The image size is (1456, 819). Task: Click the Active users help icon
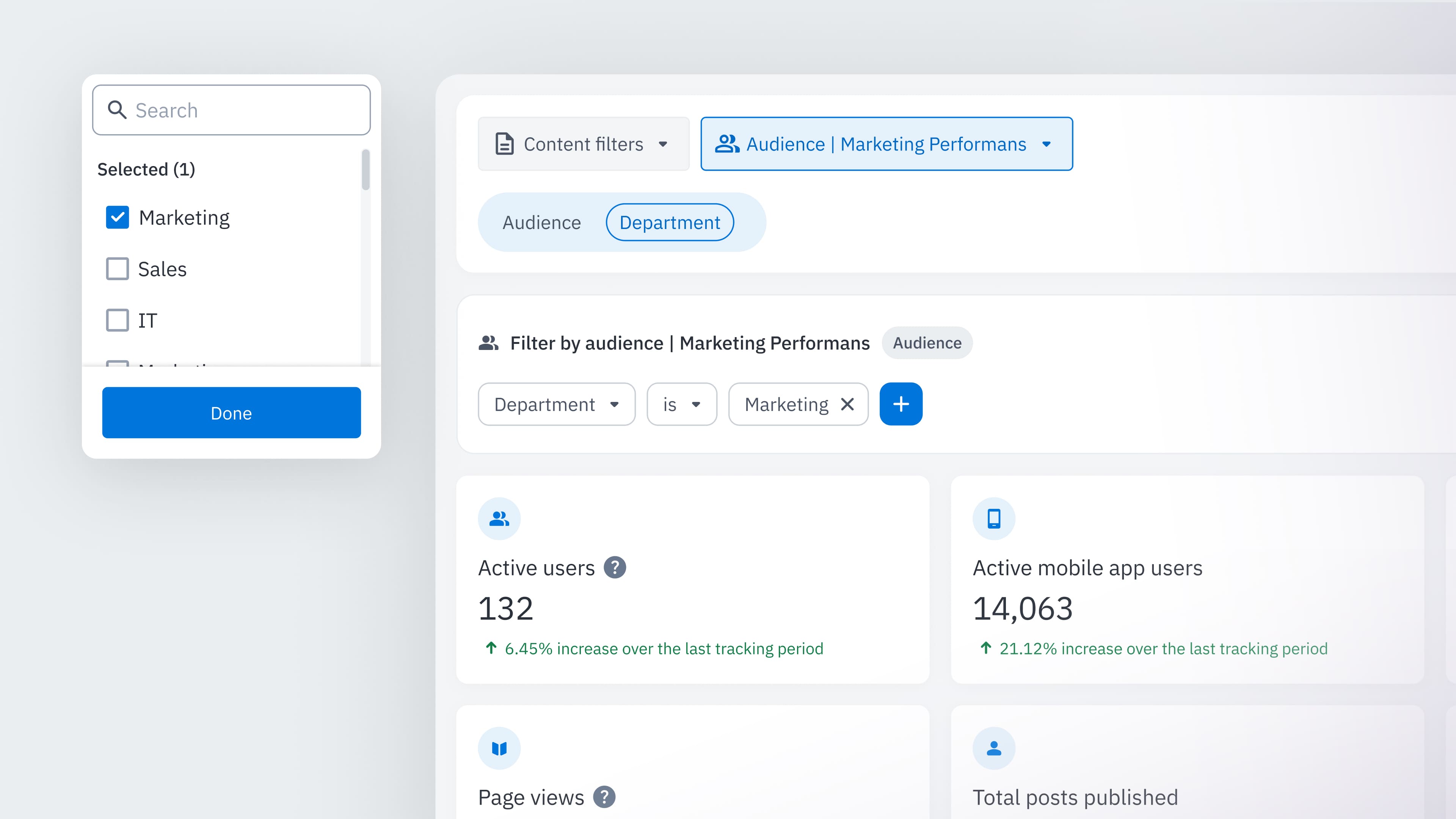[x=614, y=568]
